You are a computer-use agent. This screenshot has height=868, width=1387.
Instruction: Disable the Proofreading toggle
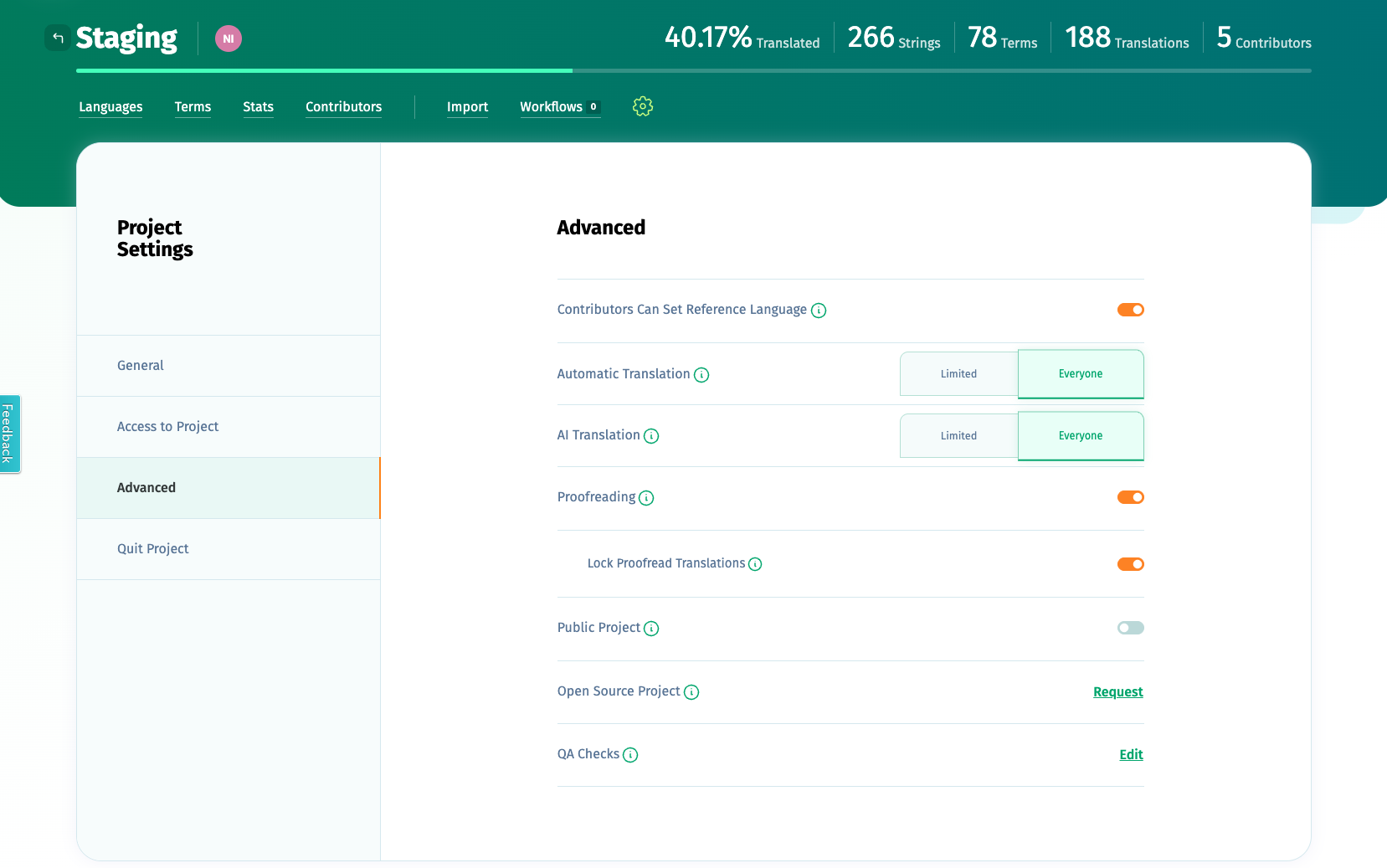tap(1131, 497)
